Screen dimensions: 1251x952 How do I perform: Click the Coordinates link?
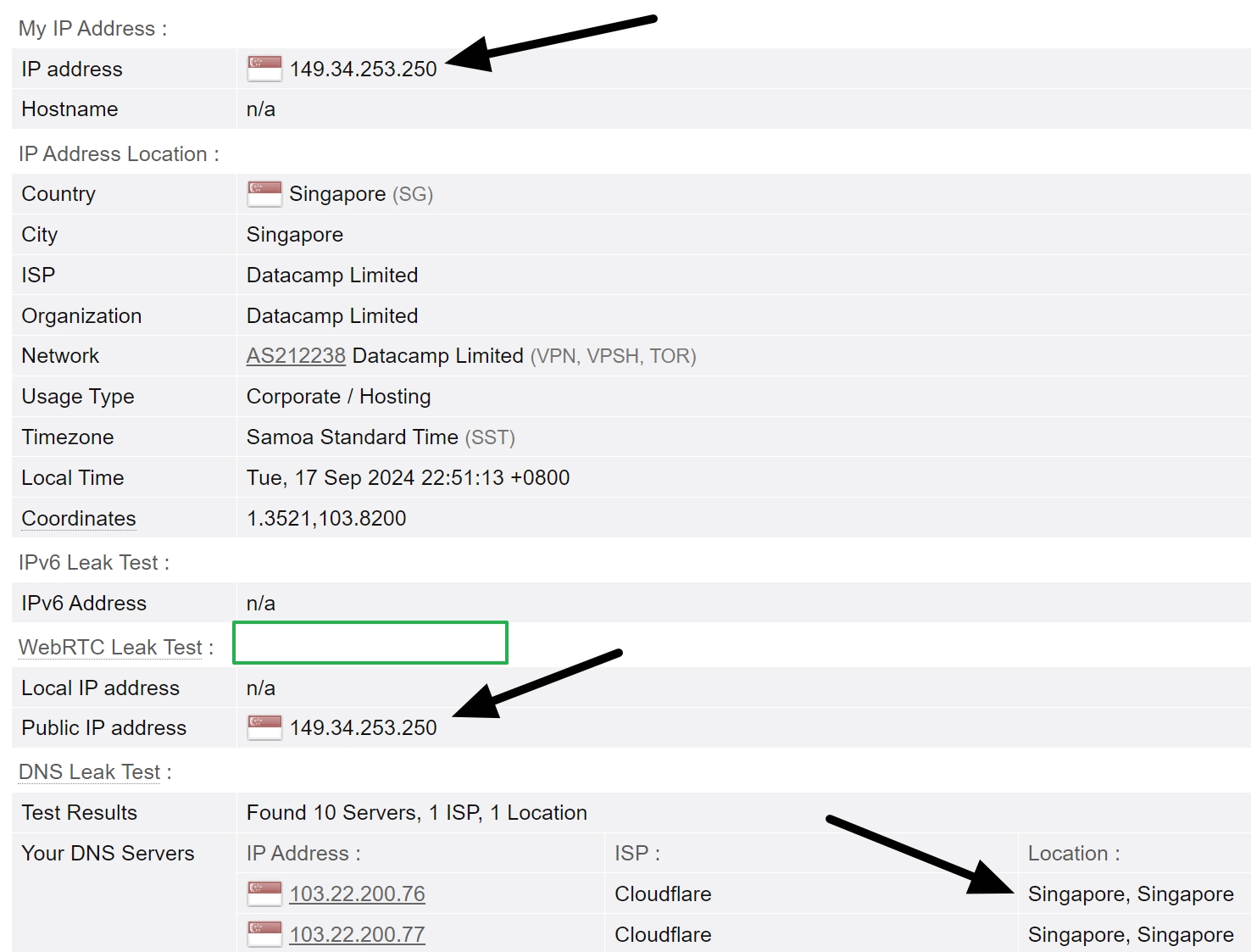[x=78, y=518]
